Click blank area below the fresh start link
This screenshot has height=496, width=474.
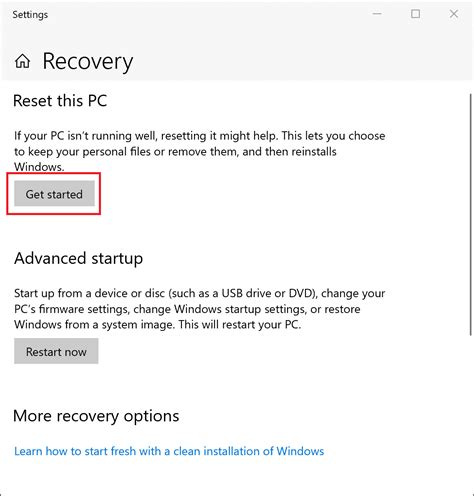coord(233,476)
